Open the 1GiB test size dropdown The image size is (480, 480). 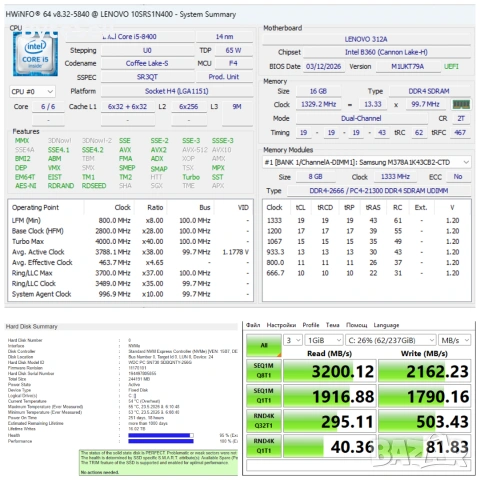click(324, 340)
